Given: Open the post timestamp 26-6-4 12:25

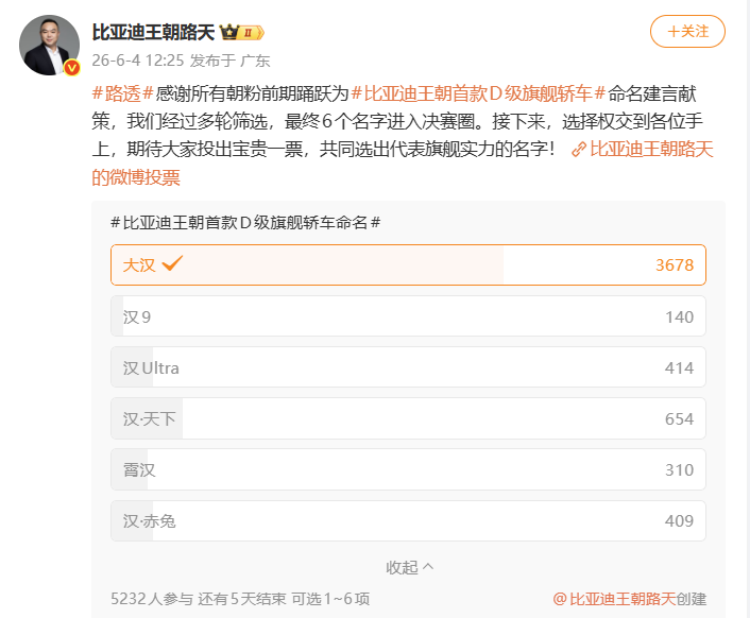Looking at the screenshot, I should 138,60.
